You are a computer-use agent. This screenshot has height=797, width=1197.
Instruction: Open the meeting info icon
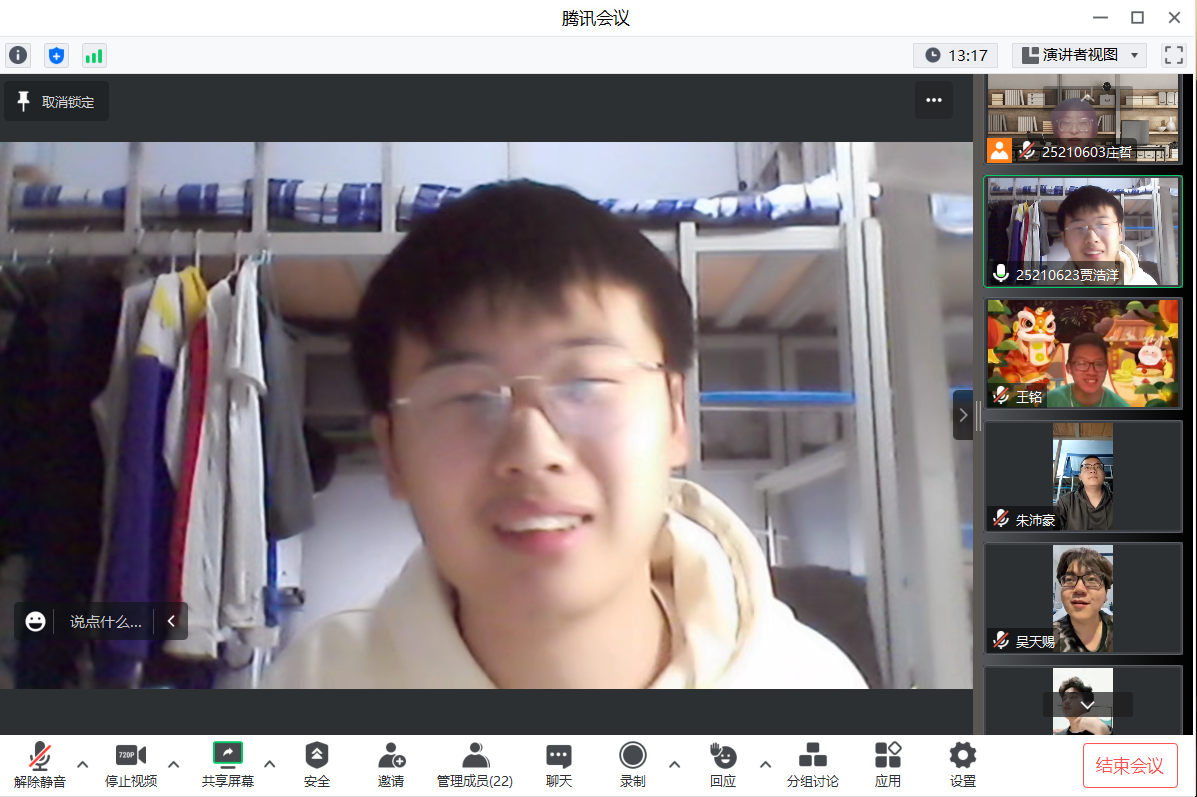point(18,55)
